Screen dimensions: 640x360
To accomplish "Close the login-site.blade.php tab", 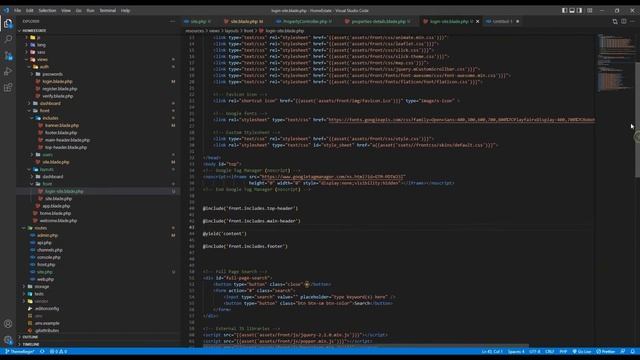I will [478, 21].
